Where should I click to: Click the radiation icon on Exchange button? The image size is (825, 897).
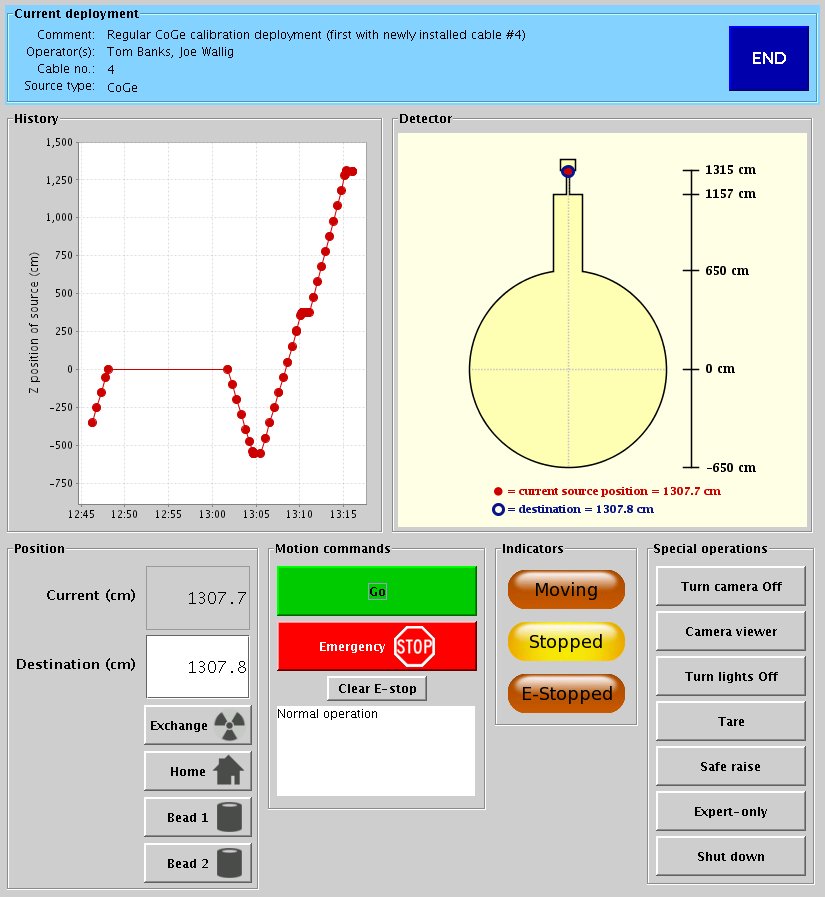coord(228,725)
